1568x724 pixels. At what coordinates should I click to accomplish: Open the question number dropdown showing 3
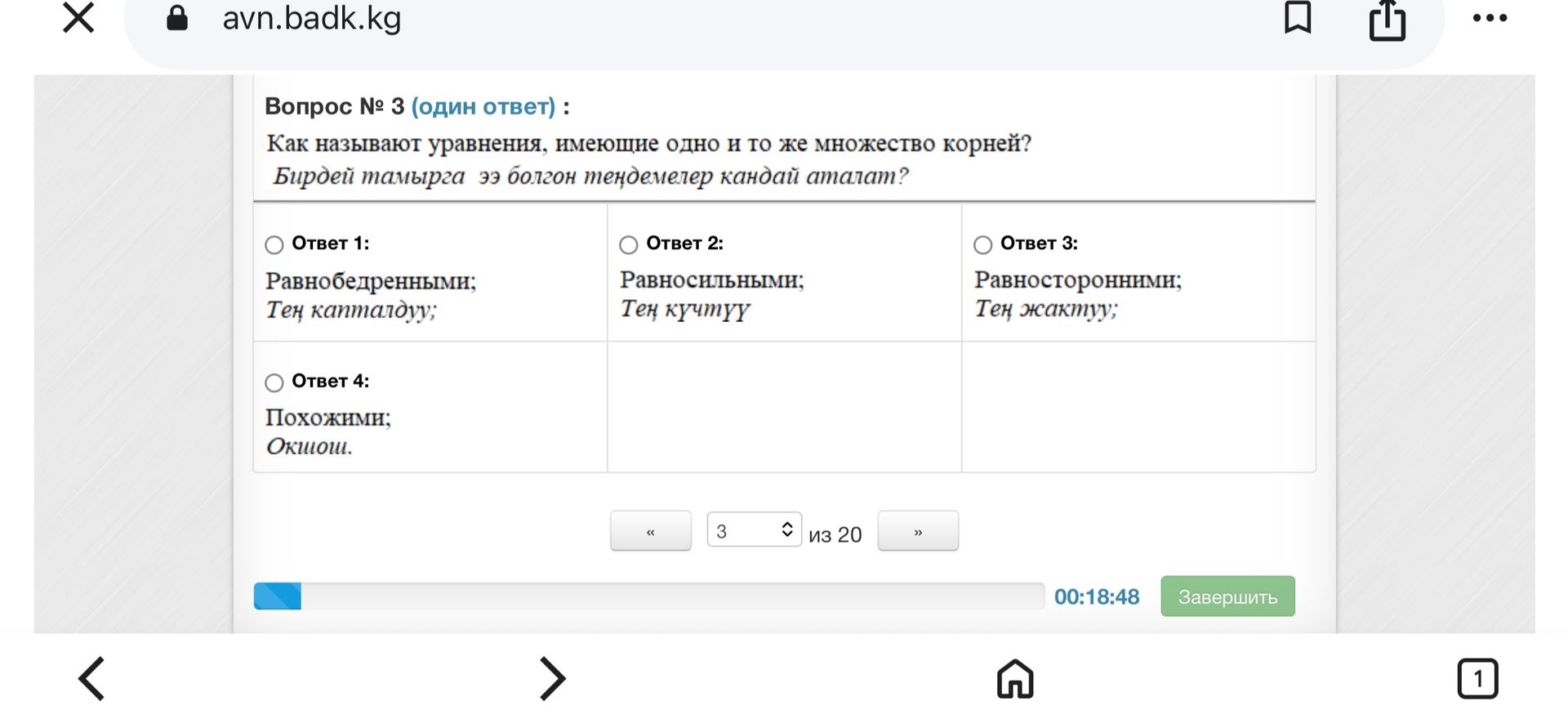click(754, 530)
